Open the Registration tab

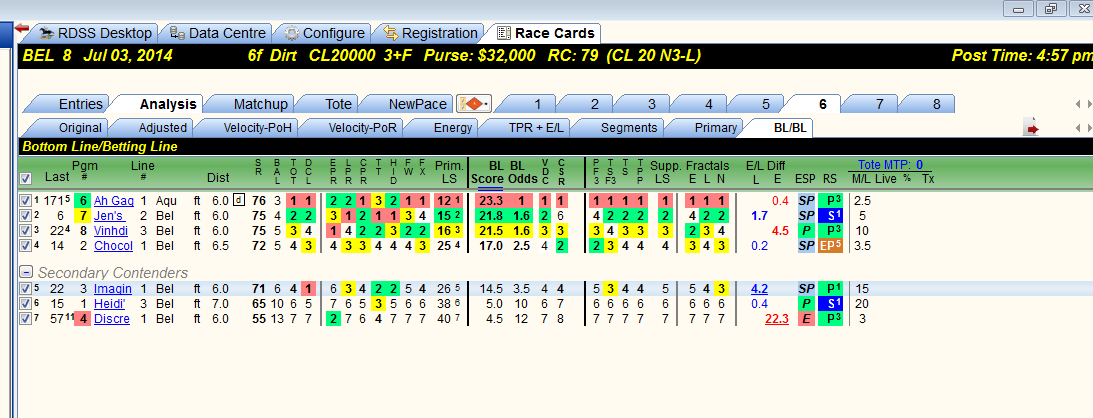430,33
